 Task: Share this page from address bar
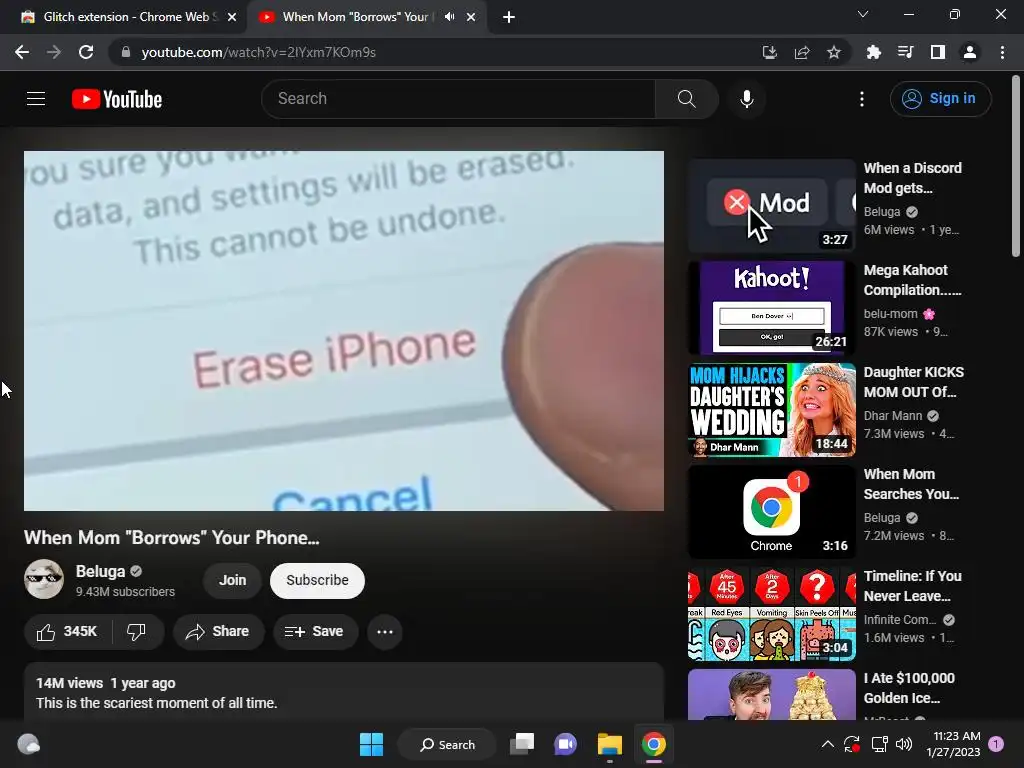coord(801,52)
